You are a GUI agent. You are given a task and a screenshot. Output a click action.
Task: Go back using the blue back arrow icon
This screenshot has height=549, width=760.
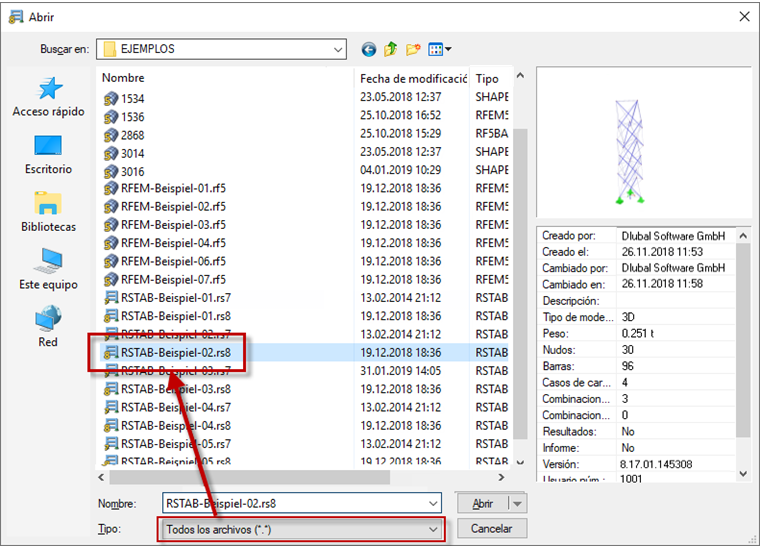tap(368, 49)
